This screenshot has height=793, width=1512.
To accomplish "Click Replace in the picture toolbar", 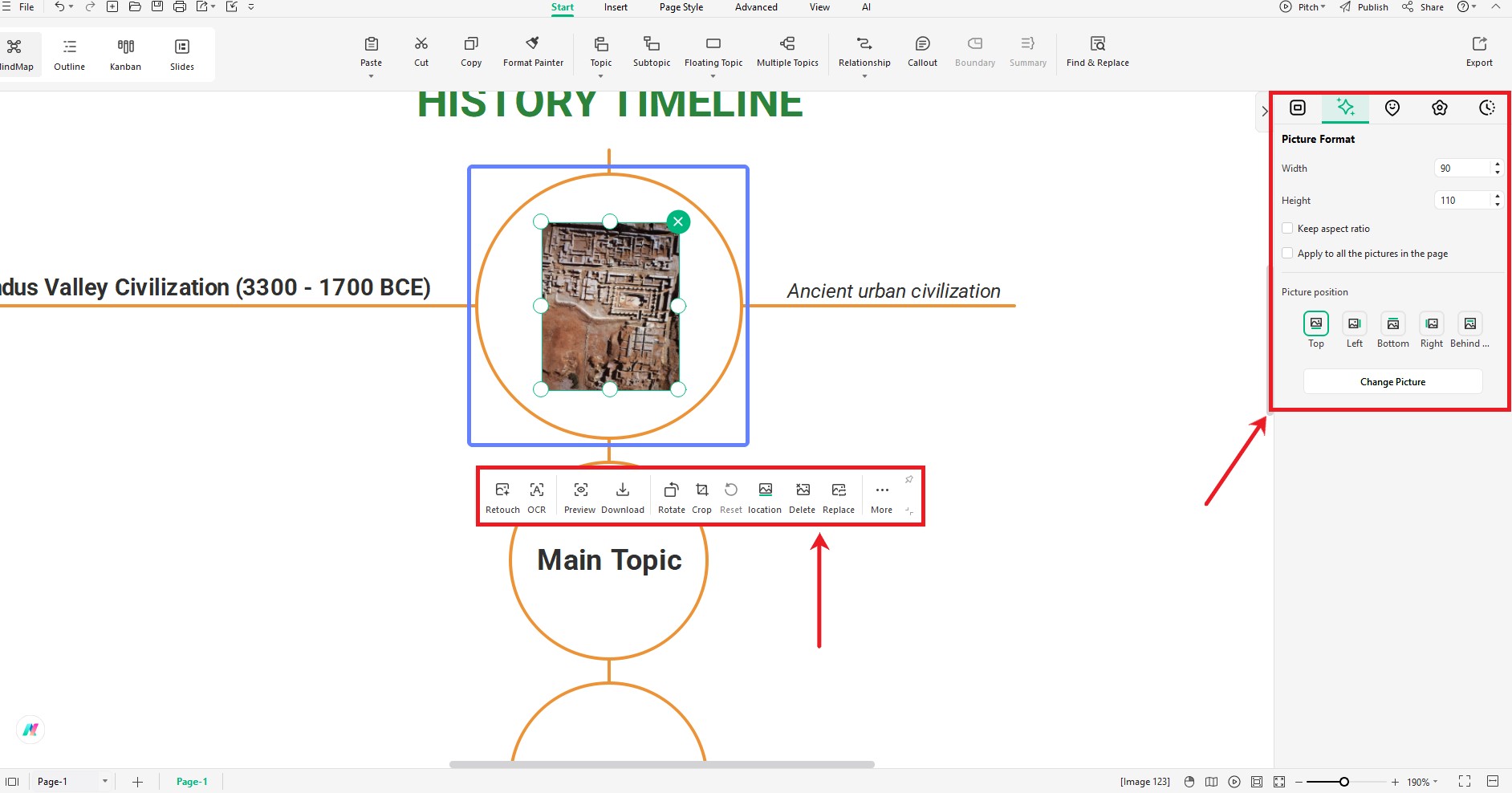I will pos(839,498).
